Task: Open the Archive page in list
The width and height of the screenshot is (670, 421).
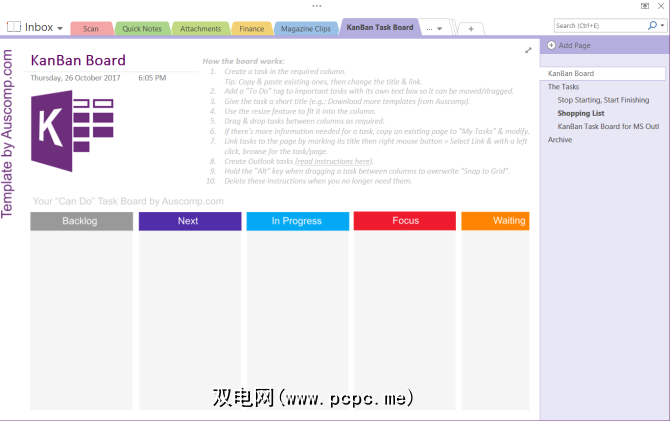Action: click(560, 140)
